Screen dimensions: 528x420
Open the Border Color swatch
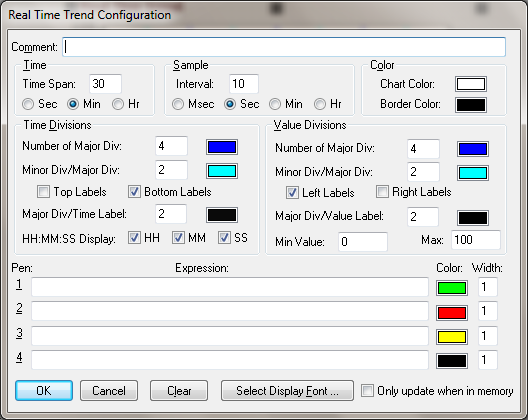pyautogui.click(x=471, y=105)
